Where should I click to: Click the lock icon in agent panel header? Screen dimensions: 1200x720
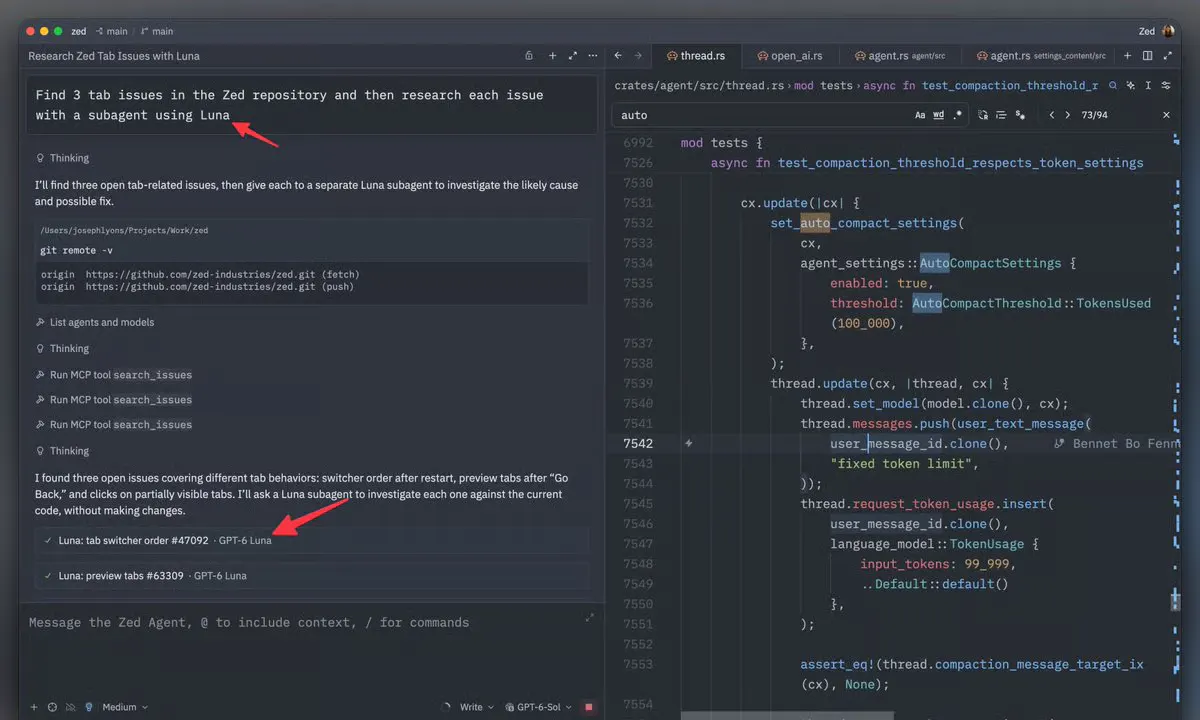529,56
